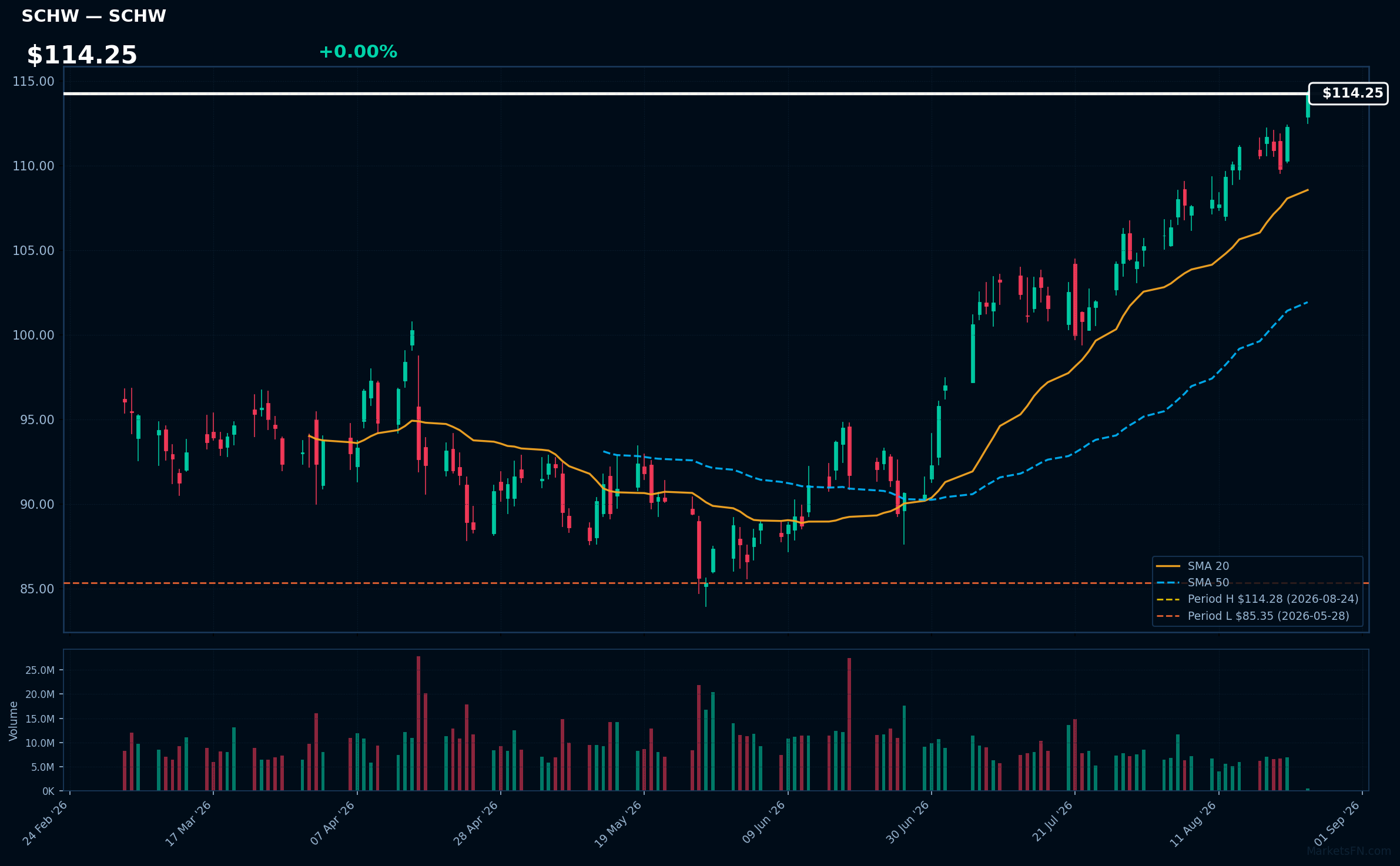1400x866 pixels.
Task: Click the orange SMA 20 legend line sample
Action: [x=1168, y=566]
